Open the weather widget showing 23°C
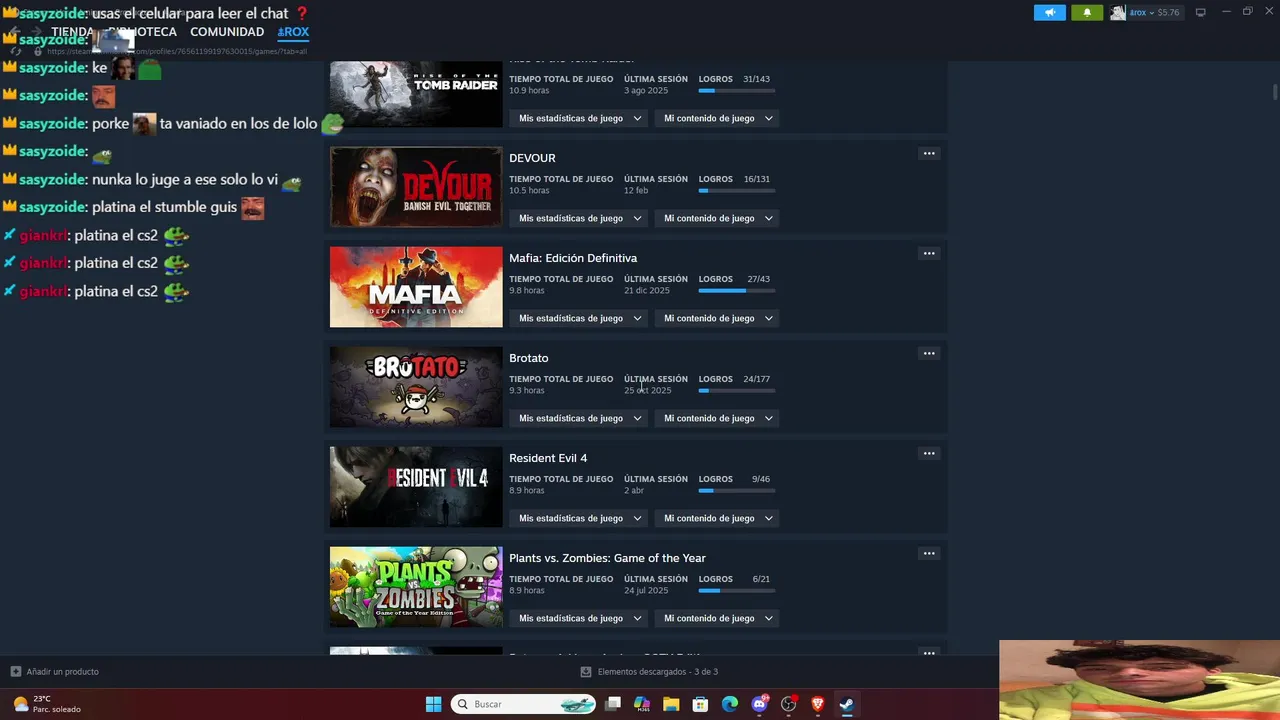The height and width of the screenshot is (720, 1280). pos(47,704)
